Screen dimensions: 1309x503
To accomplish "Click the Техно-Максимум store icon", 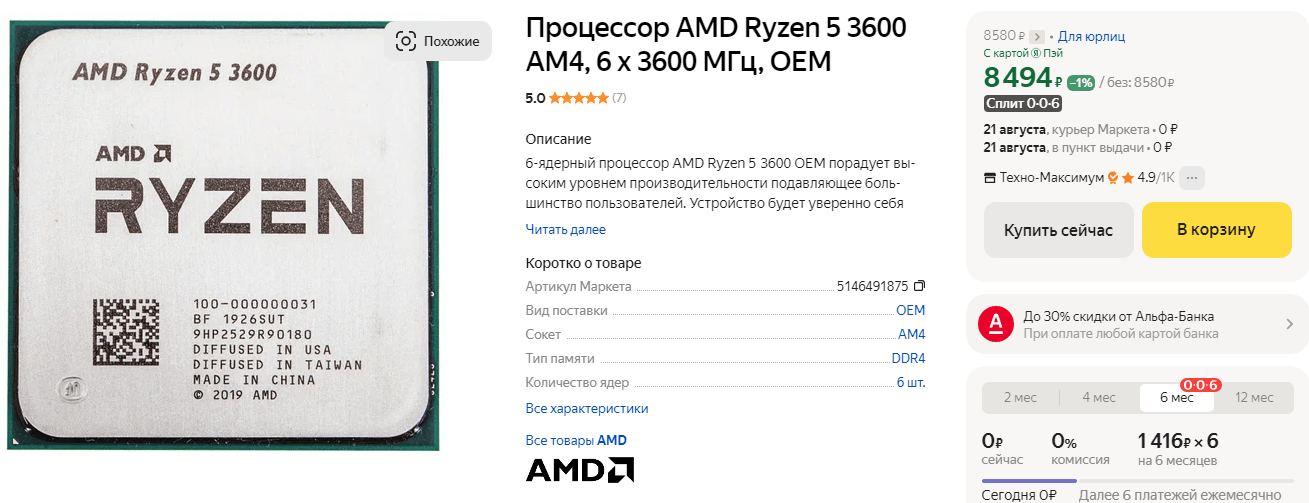I will [991, 178].
